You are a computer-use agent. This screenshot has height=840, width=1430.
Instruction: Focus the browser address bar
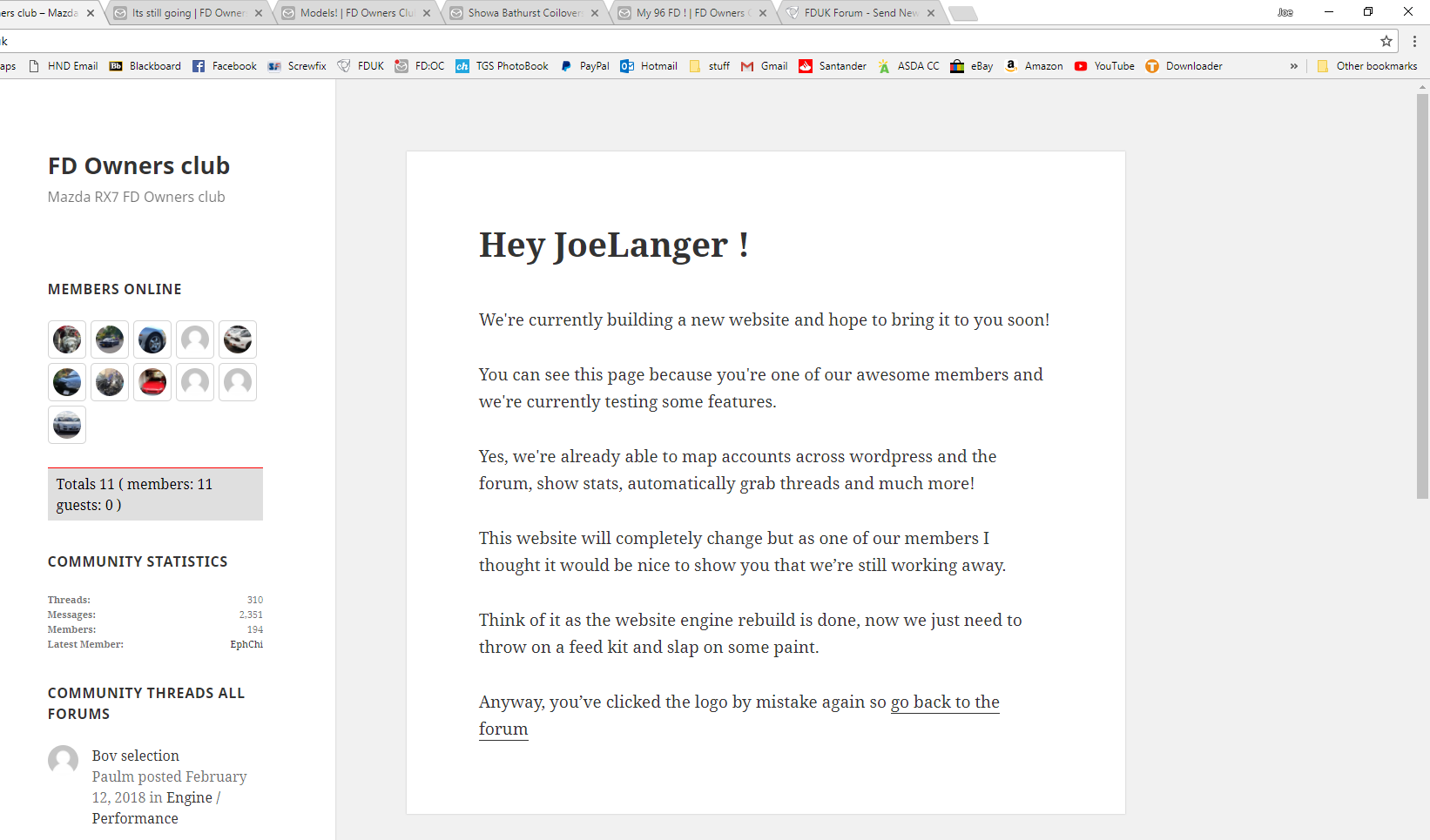tap(688, 41)
